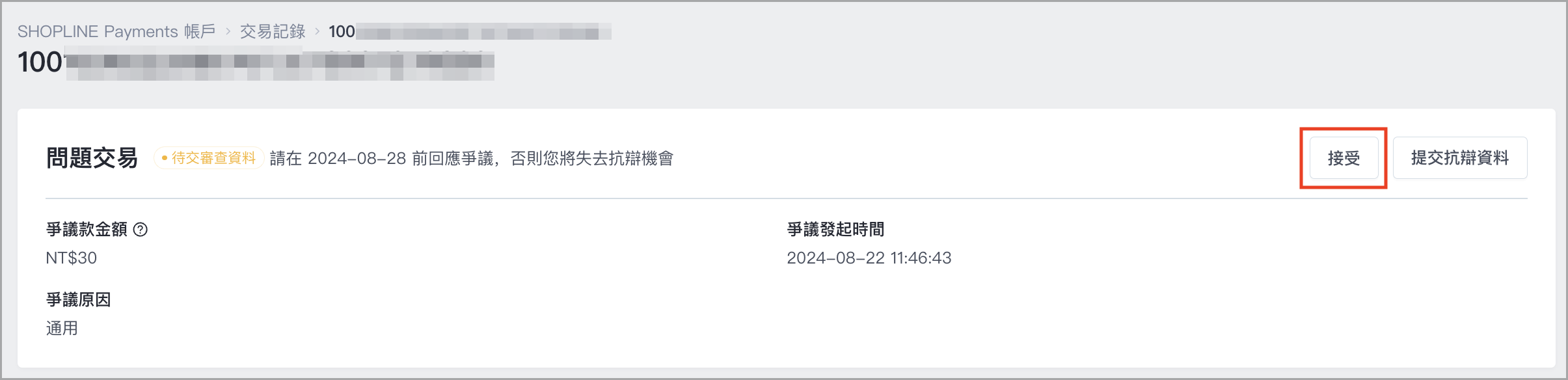1568x380 pixels.
Task: Click the transaction ID in the breadcrumb
Action: [x=470, y=31]
